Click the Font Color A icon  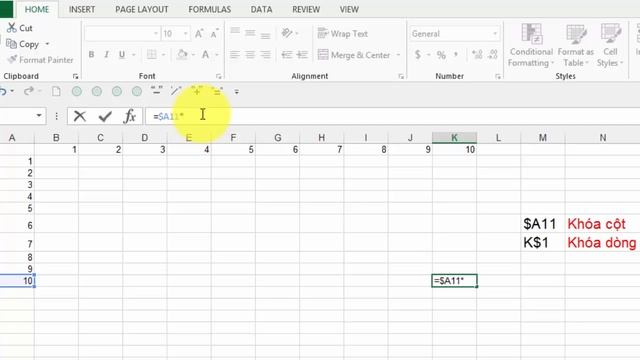[x=206, y=54]
